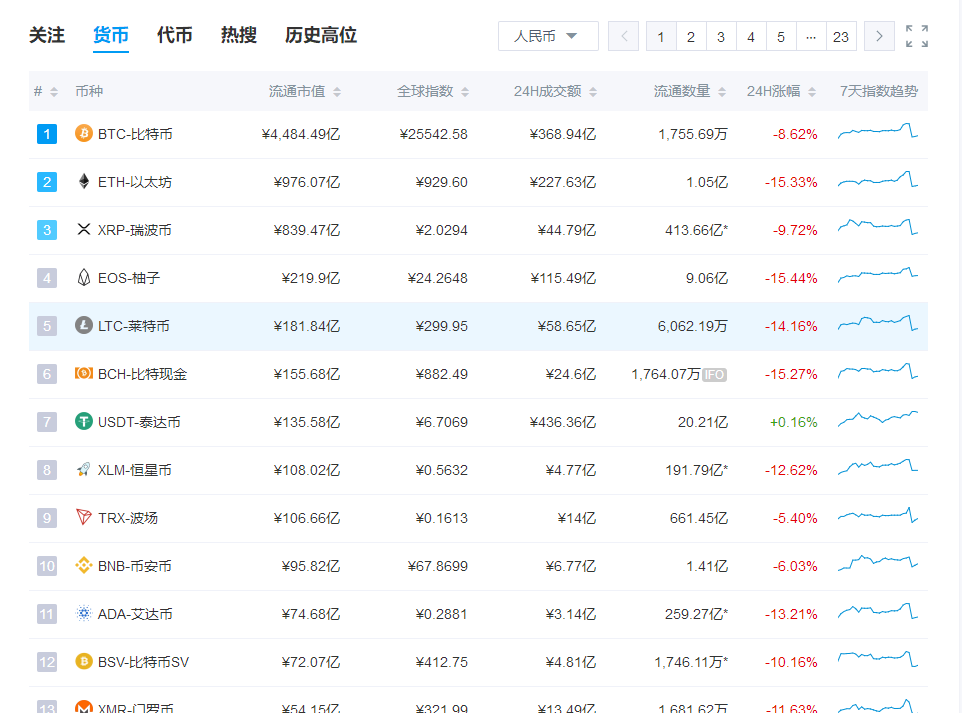Click the Bitcoin coin icon
This screenshot has height=713, width=962.
pyautogui.click(x=84, y=134)
